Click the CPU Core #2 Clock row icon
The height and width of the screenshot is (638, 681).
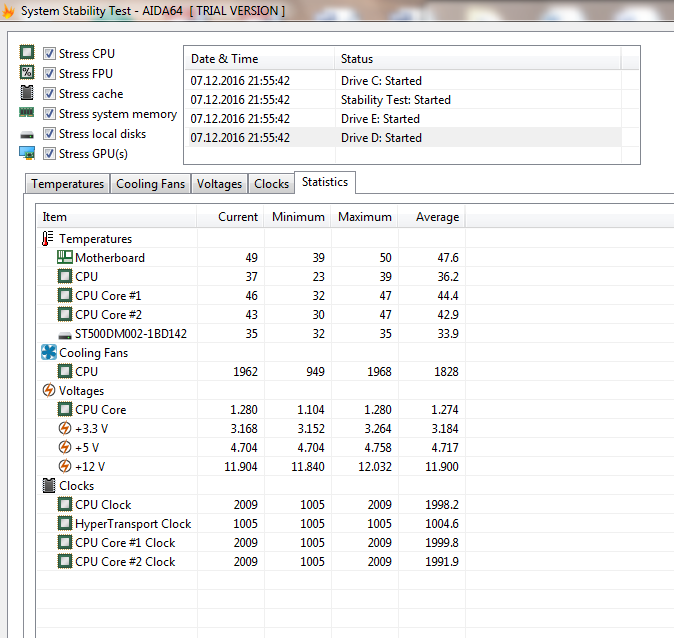[65, 561]
